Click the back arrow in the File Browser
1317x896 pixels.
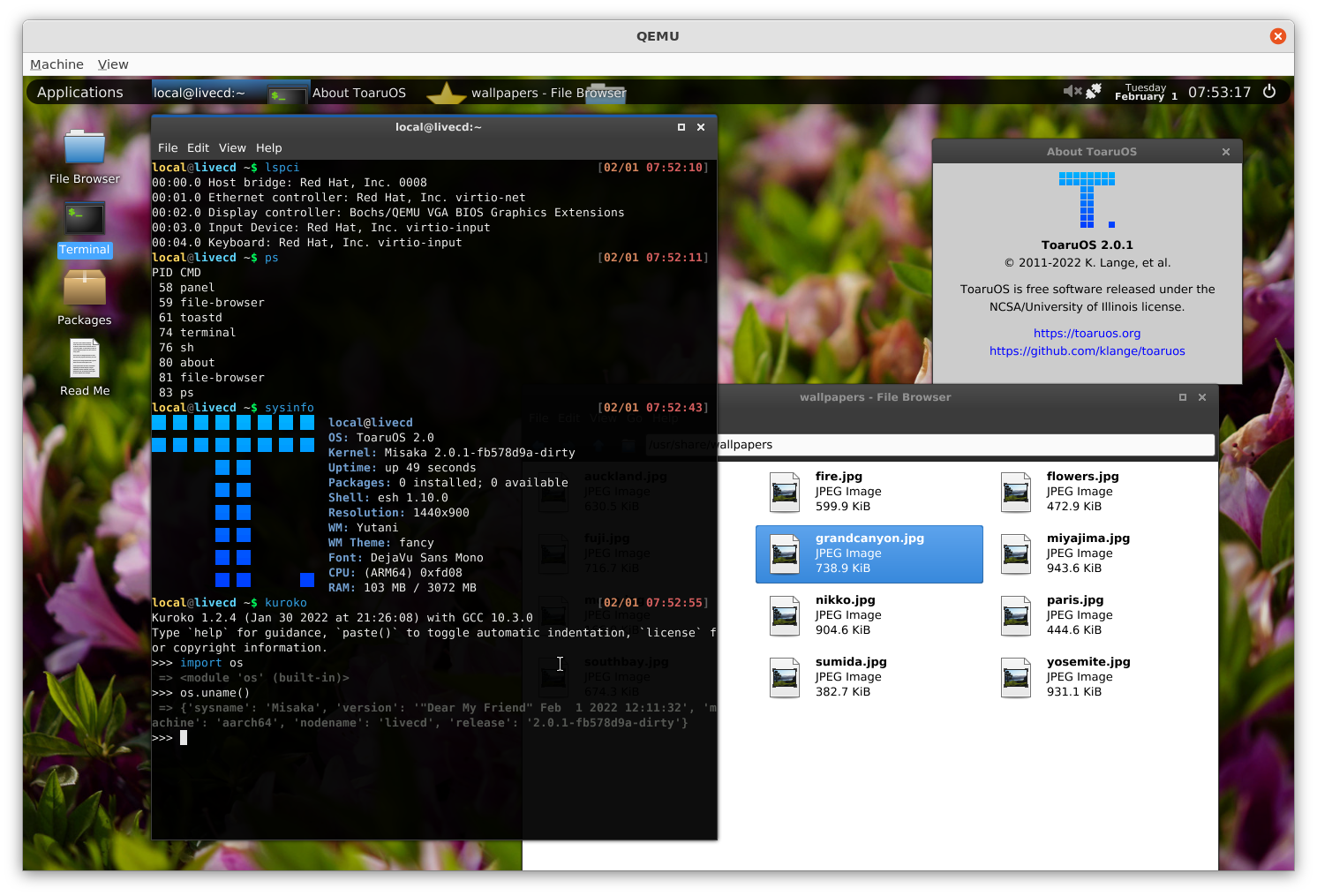(539, 445)
